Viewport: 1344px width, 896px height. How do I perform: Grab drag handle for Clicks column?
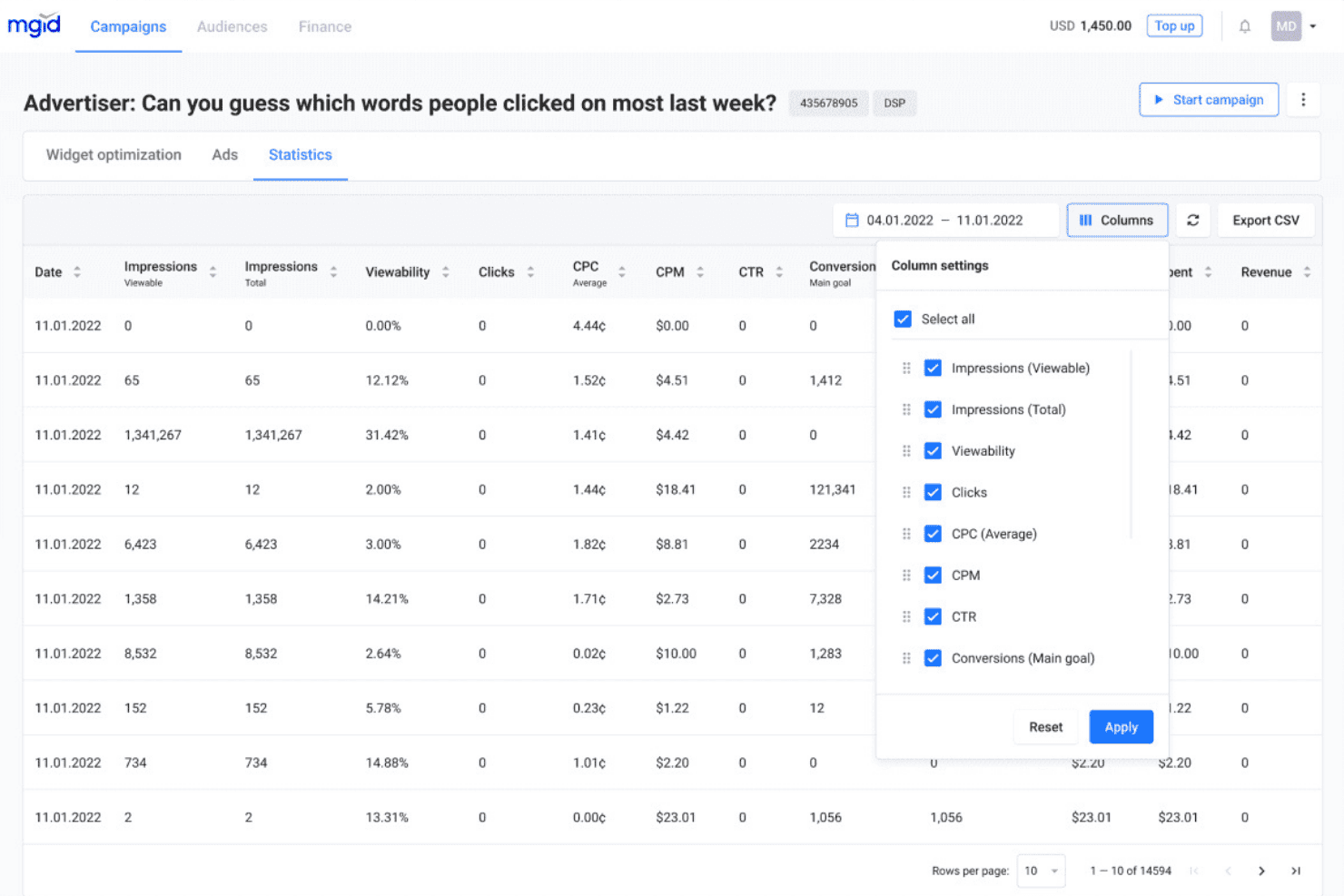click(906, 492)
